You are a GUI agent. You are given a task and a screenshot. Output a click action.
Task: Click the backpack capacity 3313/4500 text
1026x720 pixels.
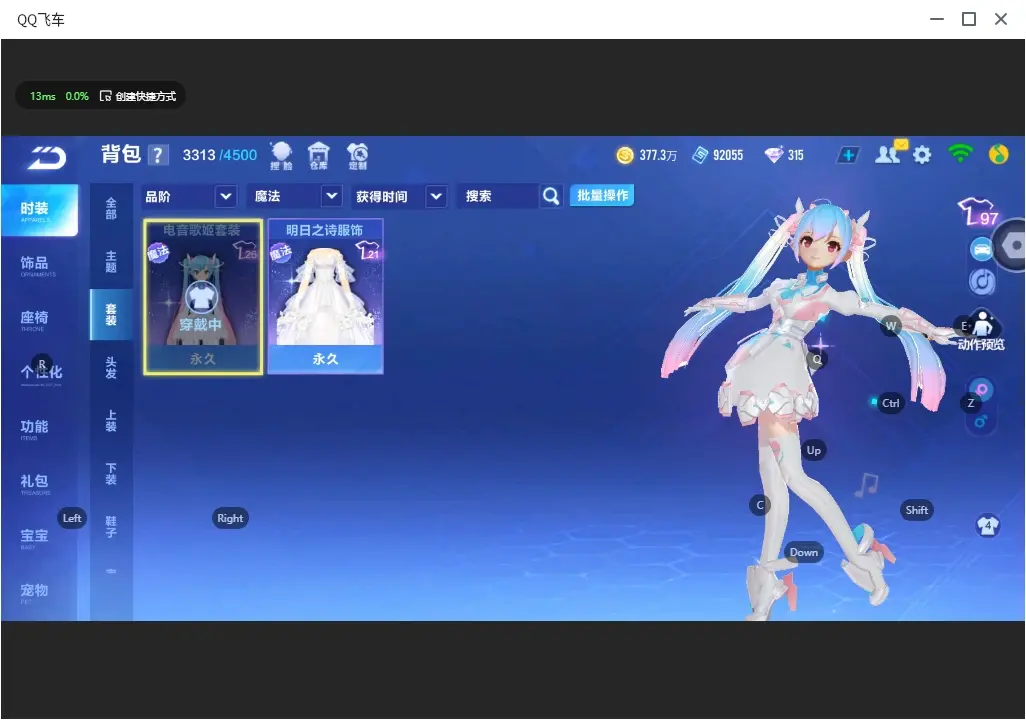(x=220, y=155)
